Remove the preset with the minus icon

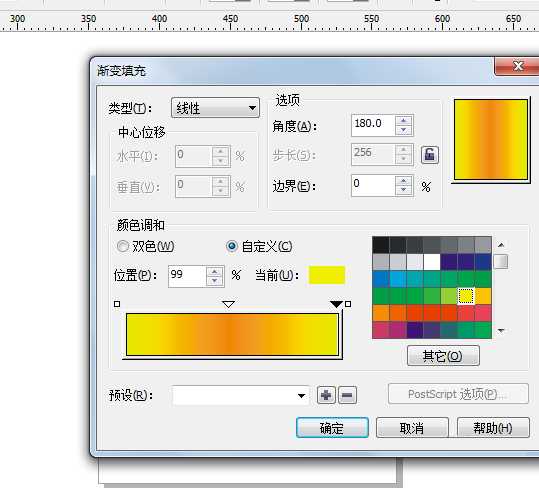(x=347, y=395)
